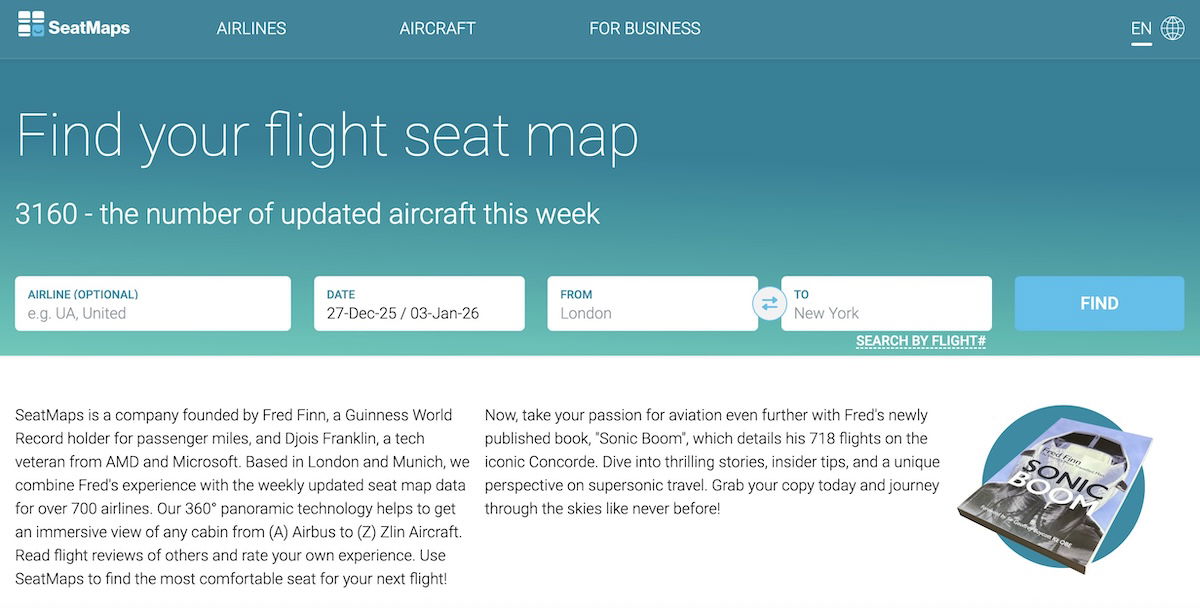
Task: Click the globe language icon
Action: point(1172,28)
